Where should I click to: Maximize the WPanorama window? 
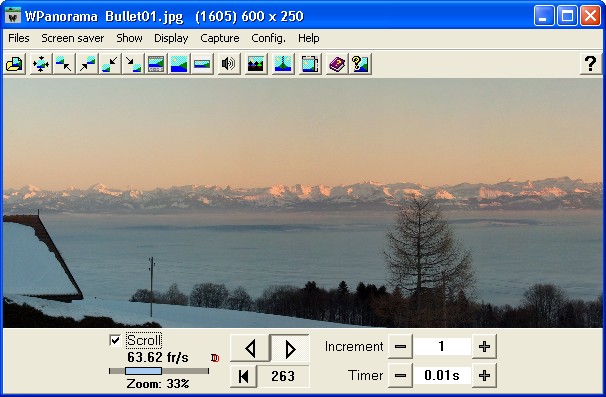point(567,16)
